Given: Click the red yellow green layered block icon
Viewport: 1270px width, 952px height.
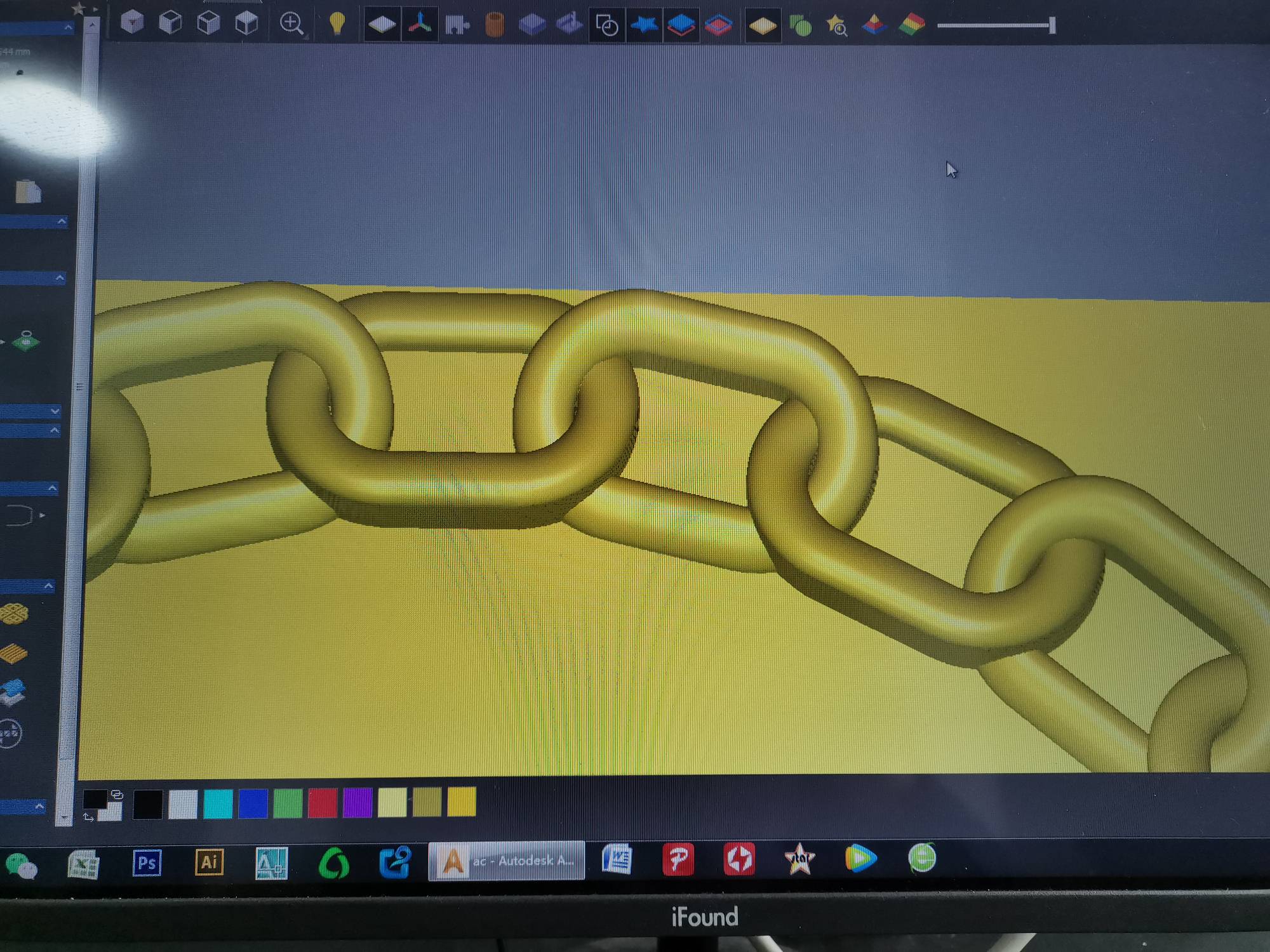Looking at the screenshot, I should point(912,25).
